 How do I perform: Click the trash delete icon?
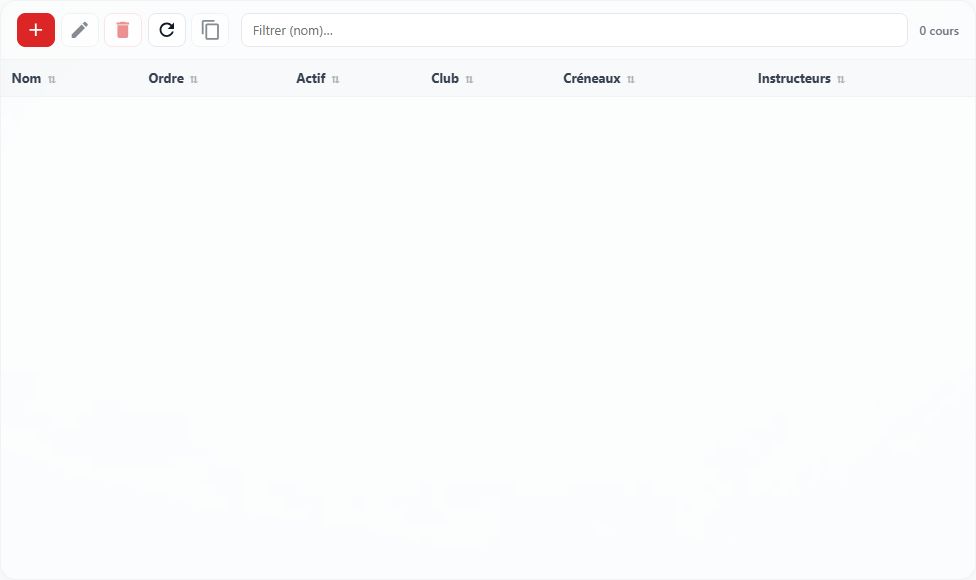pyautogui.click(x=123, y=30)
